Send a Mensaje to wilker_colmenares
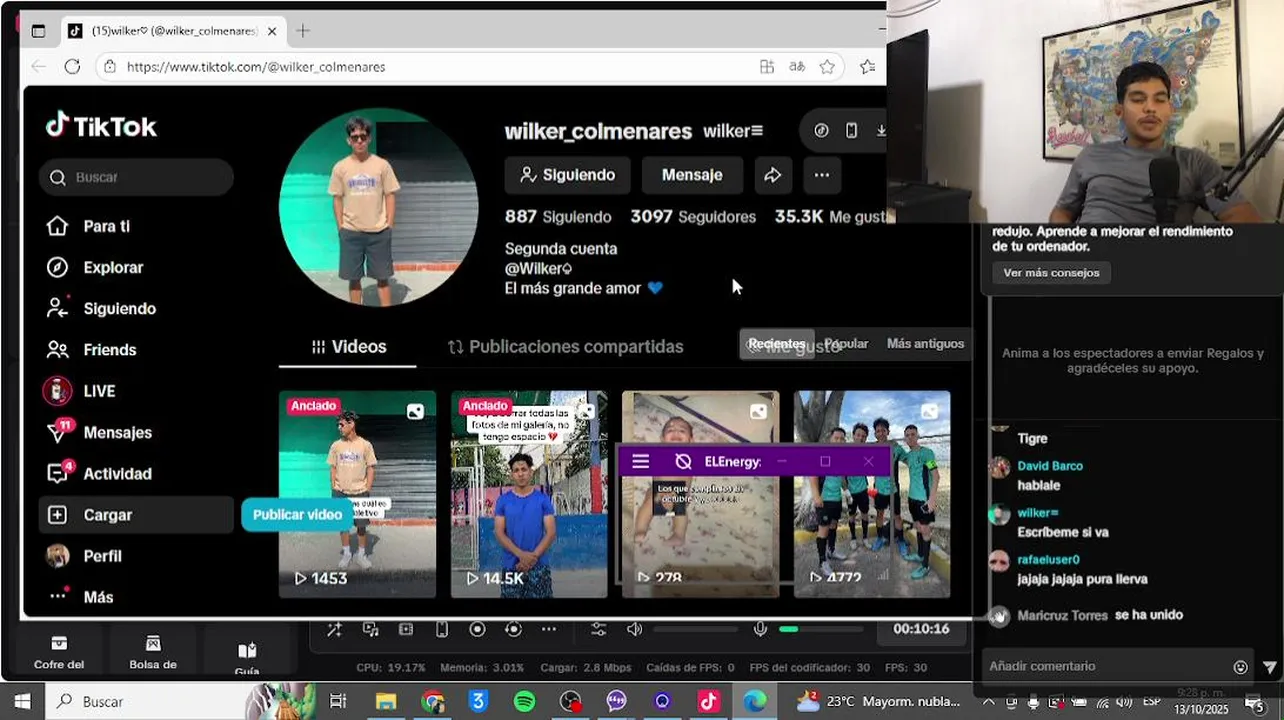Viewport: 1284px width, 720px height. (x=692, y=175)
